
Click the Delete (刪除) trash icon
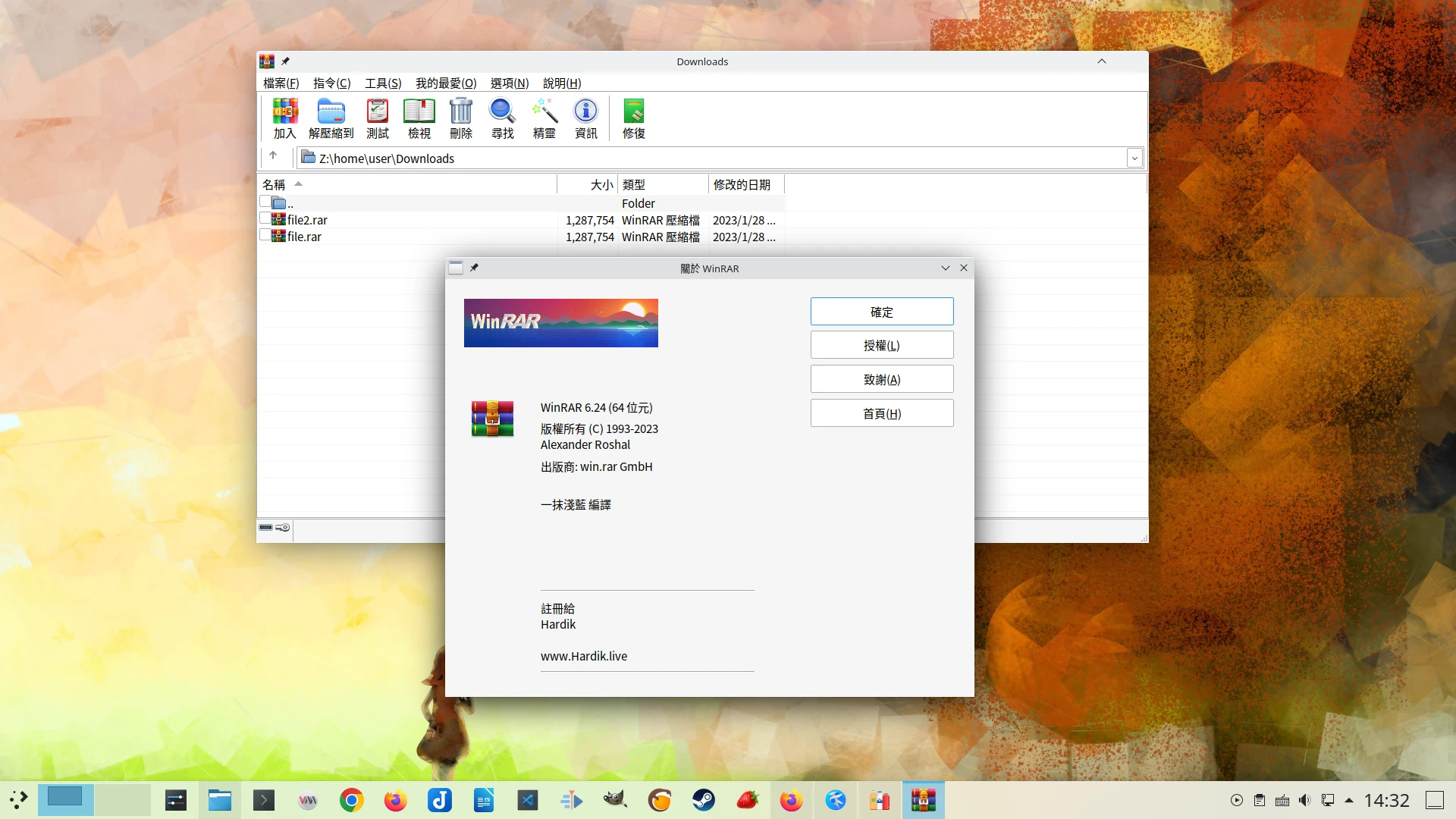point(461,118)
